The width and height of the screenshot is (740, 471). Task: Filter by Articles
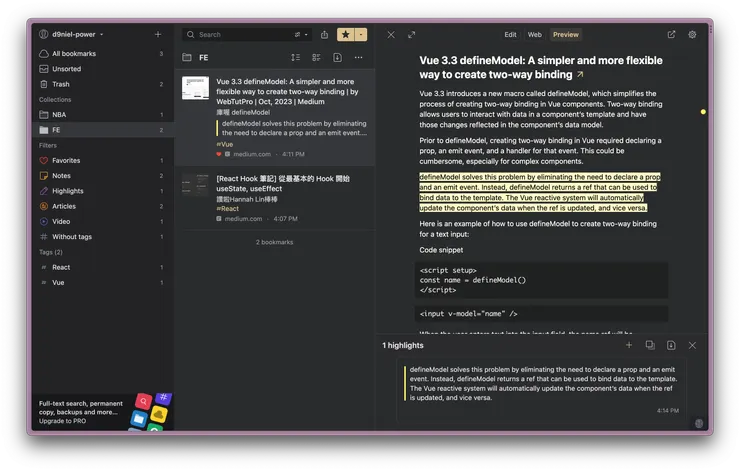(x=103, y=206)
